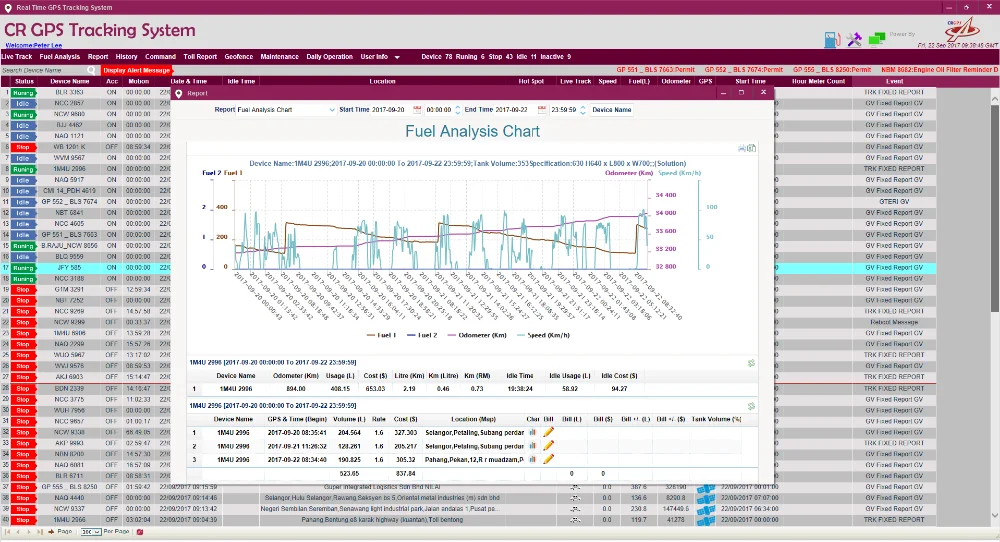Click the print icon above the chart

(743, 148)
